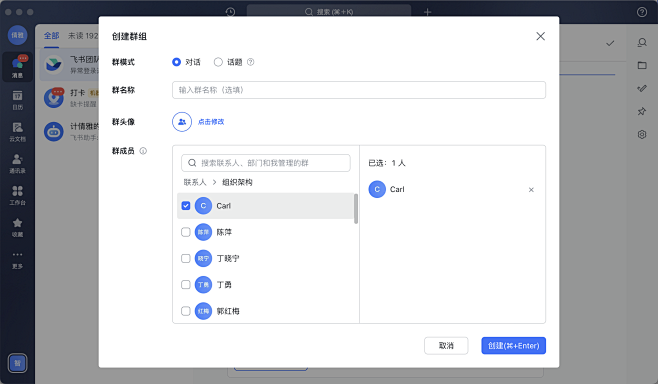658x384 pixels.
Task: Open the history clock icon in title bar
Action: coord(230,12)
